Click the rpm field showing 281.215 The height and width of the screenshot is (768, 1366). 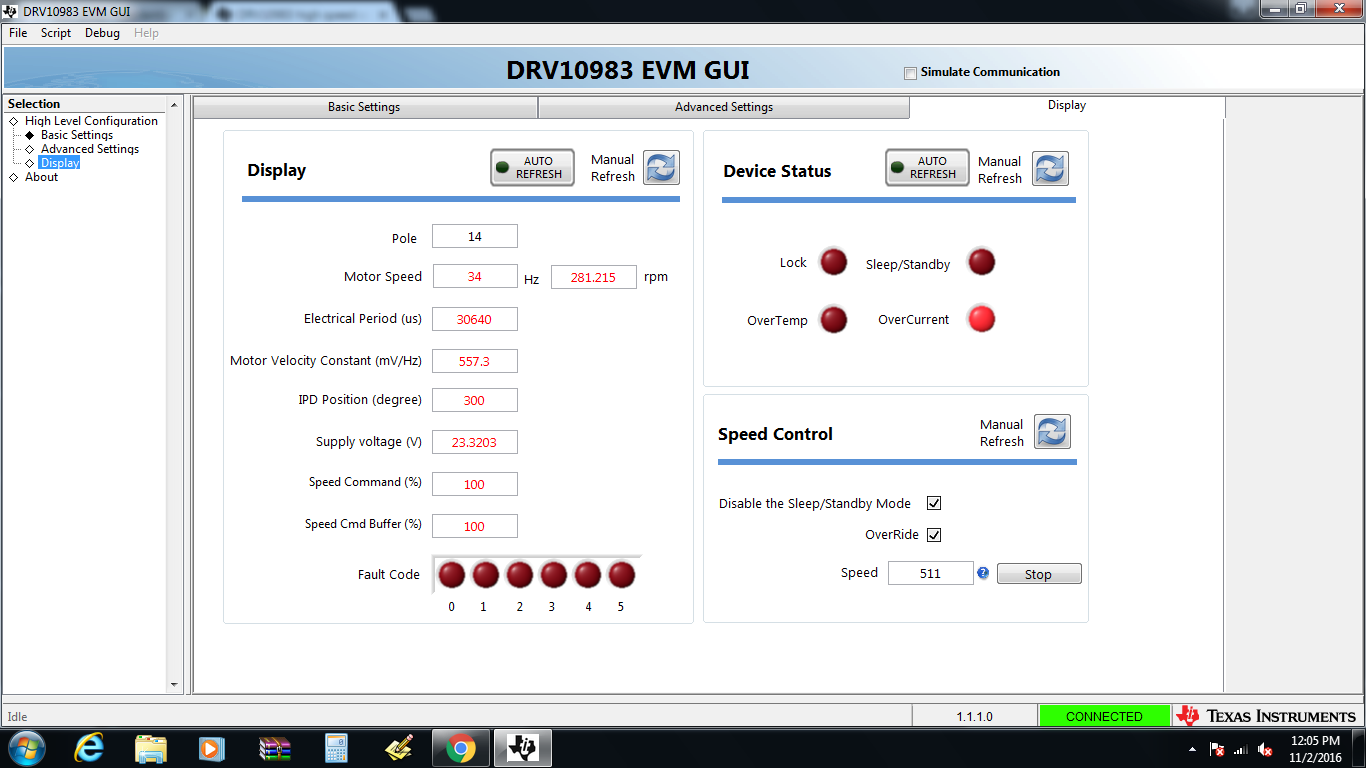(x=594, y=277)
